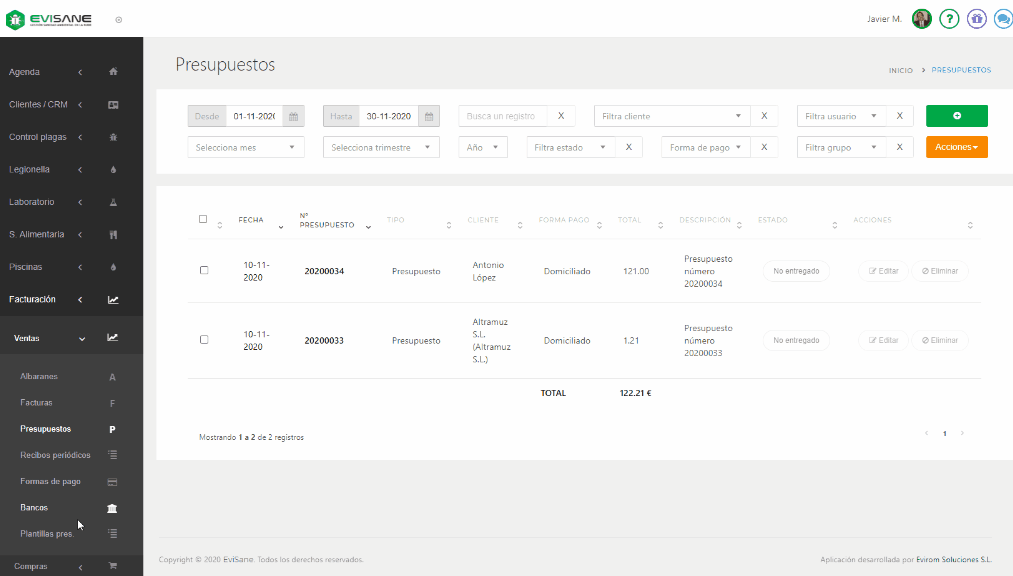Expand the Acciones orange dropdown
The height and width of the screenshot is (576, 1013).
956,147
